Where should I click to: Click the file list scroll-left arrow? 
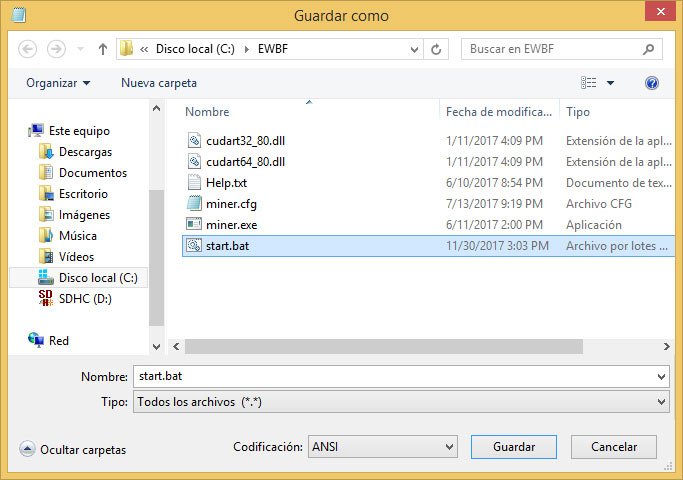pyautogui.click(x=176, y=347)
